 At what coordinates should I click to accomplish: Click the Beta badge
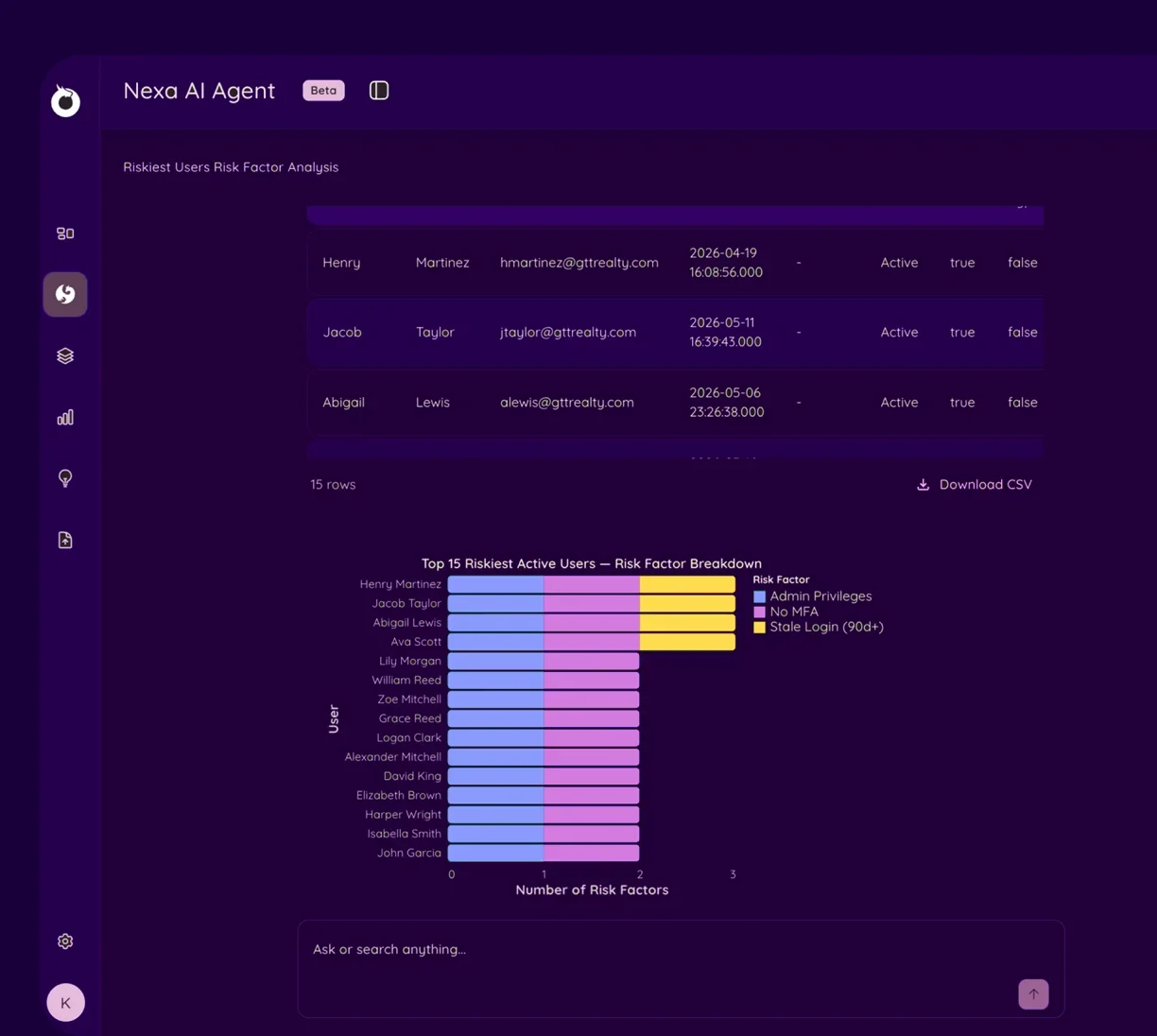[x=323, y=91]
